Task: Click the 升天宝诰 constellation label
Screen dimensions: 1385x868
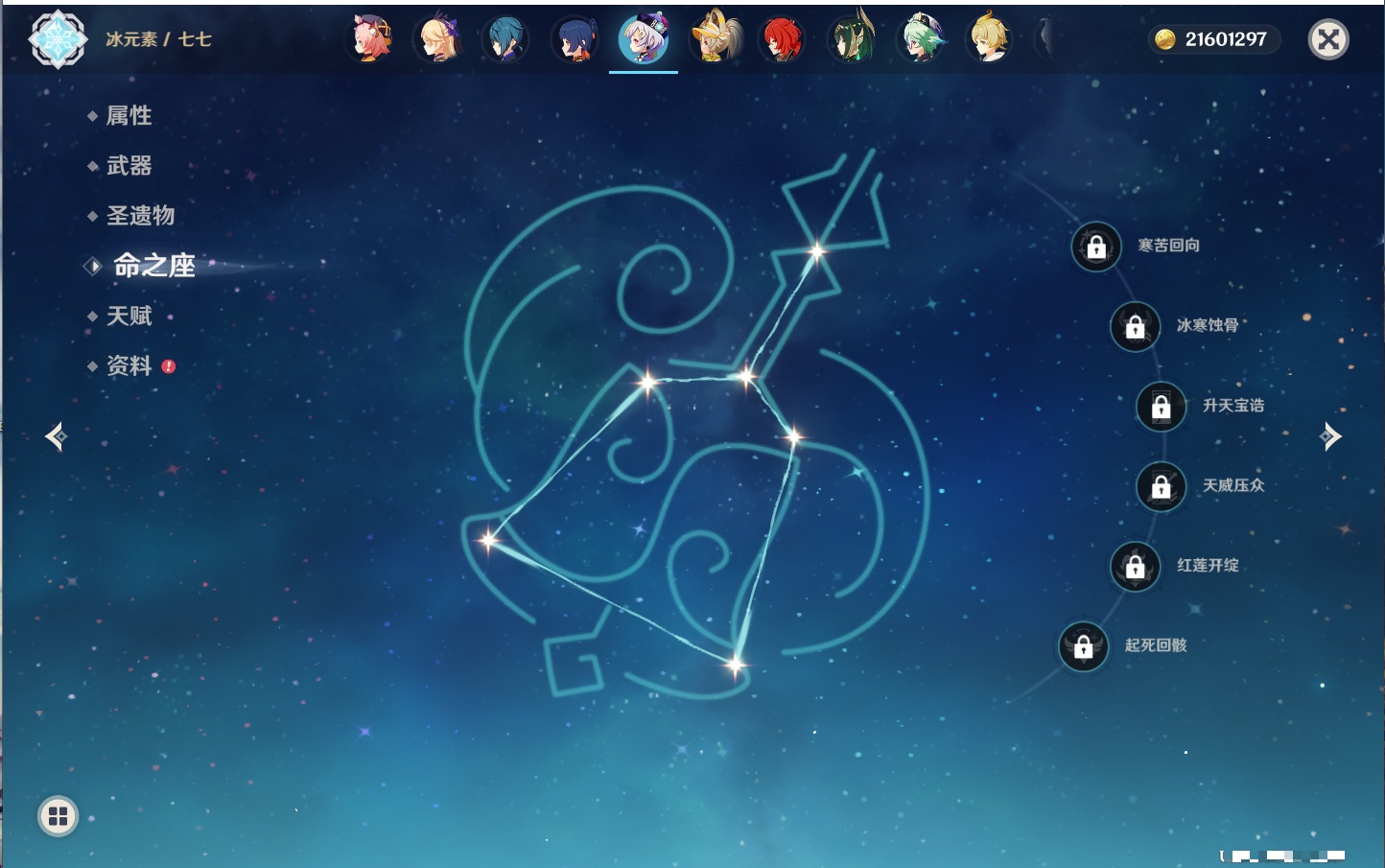Action: pyautogui.click(x=1232, y=406)
